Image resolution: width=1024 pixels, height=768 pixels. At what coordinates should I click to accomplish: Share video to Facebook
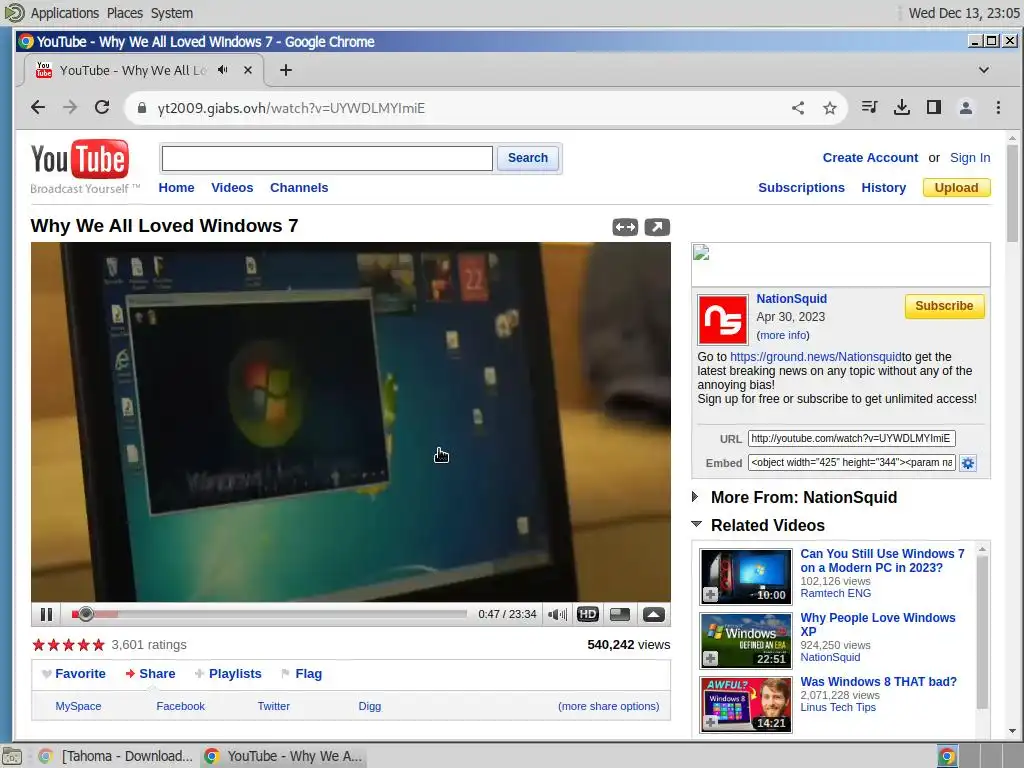(180, 706)
